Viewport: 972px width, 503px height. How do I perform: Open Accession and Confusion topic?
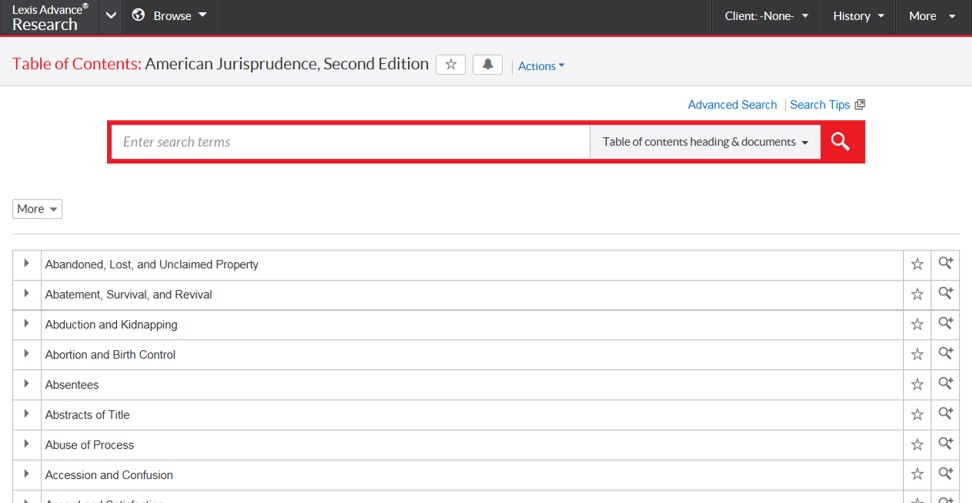coord(108,475)
